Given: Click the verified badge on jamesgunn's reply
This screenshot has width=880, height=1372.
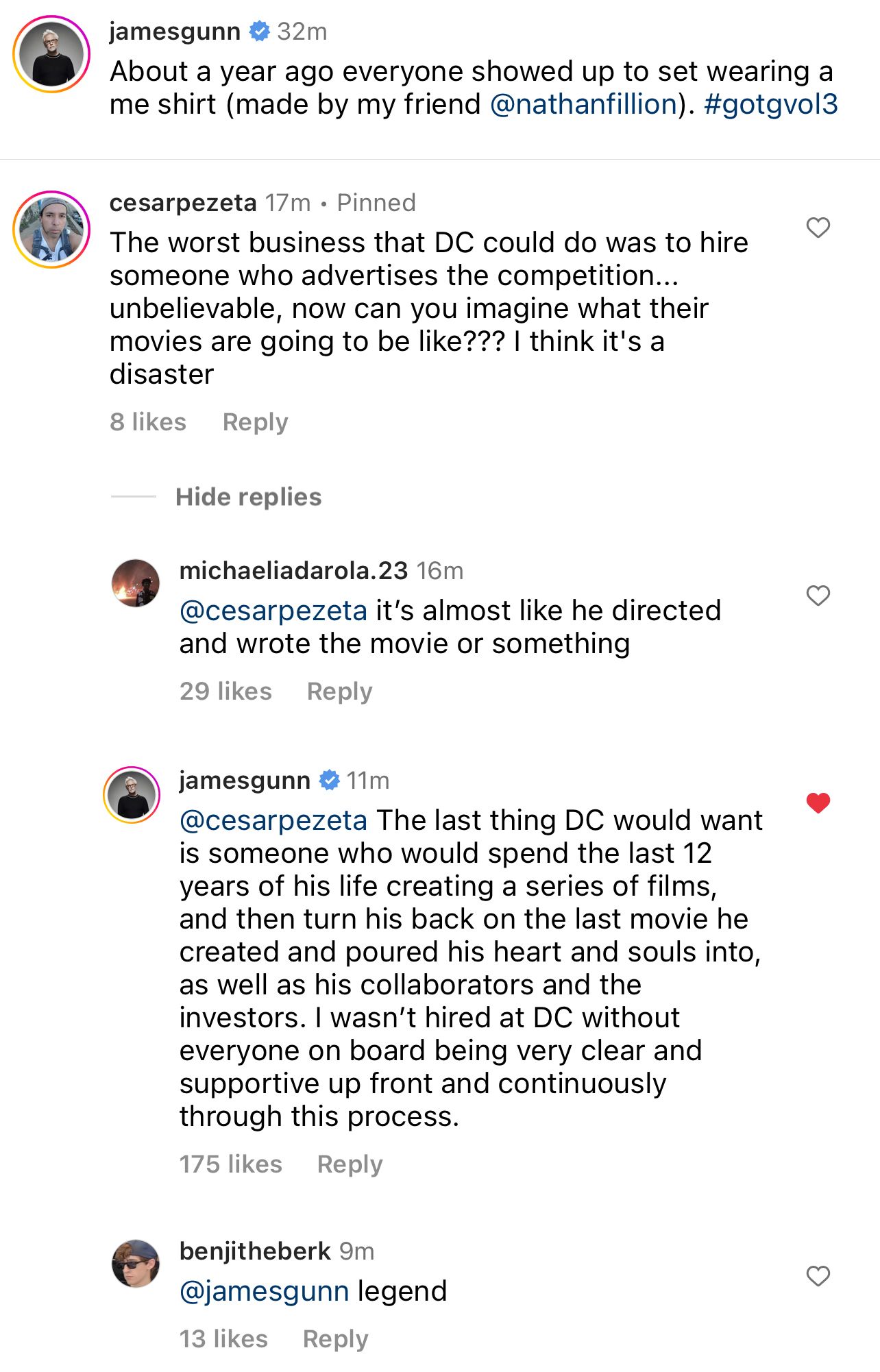Looking at the screenshot, I should (330, 779).
